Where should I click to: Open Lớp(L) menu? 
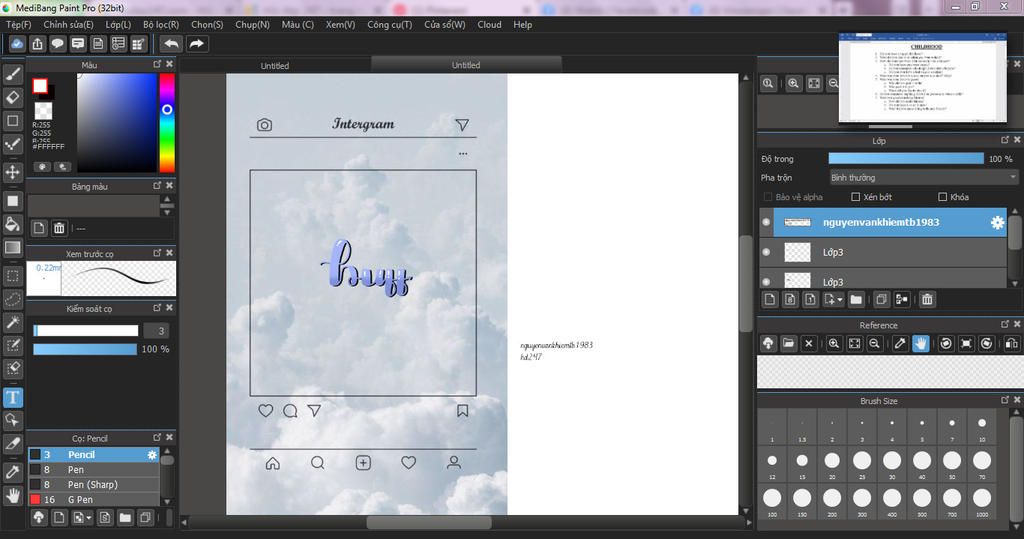tap(118, 24)
